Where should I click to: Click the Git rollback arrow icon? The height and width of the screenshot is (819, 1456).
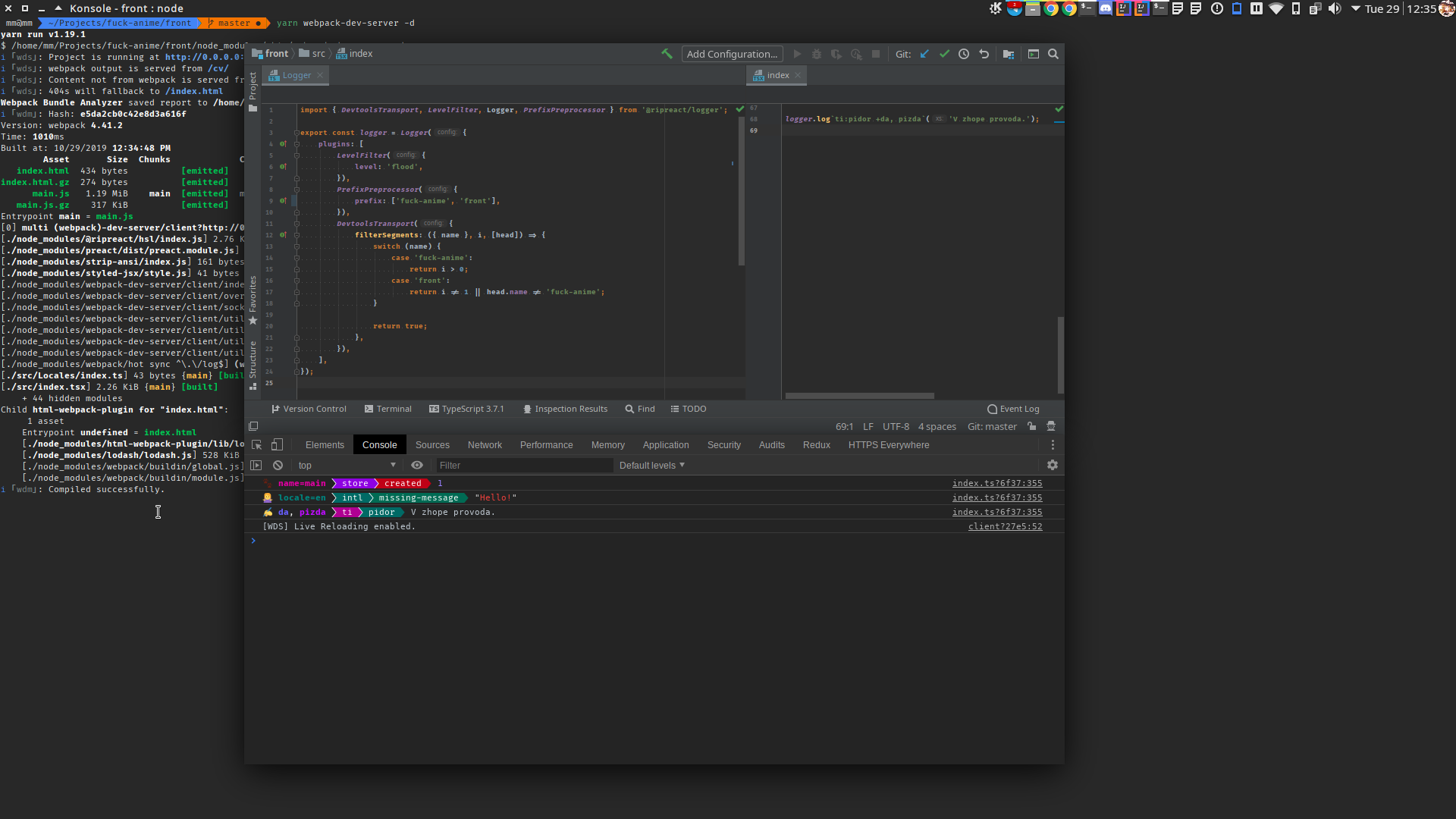(x=984, y=54)
